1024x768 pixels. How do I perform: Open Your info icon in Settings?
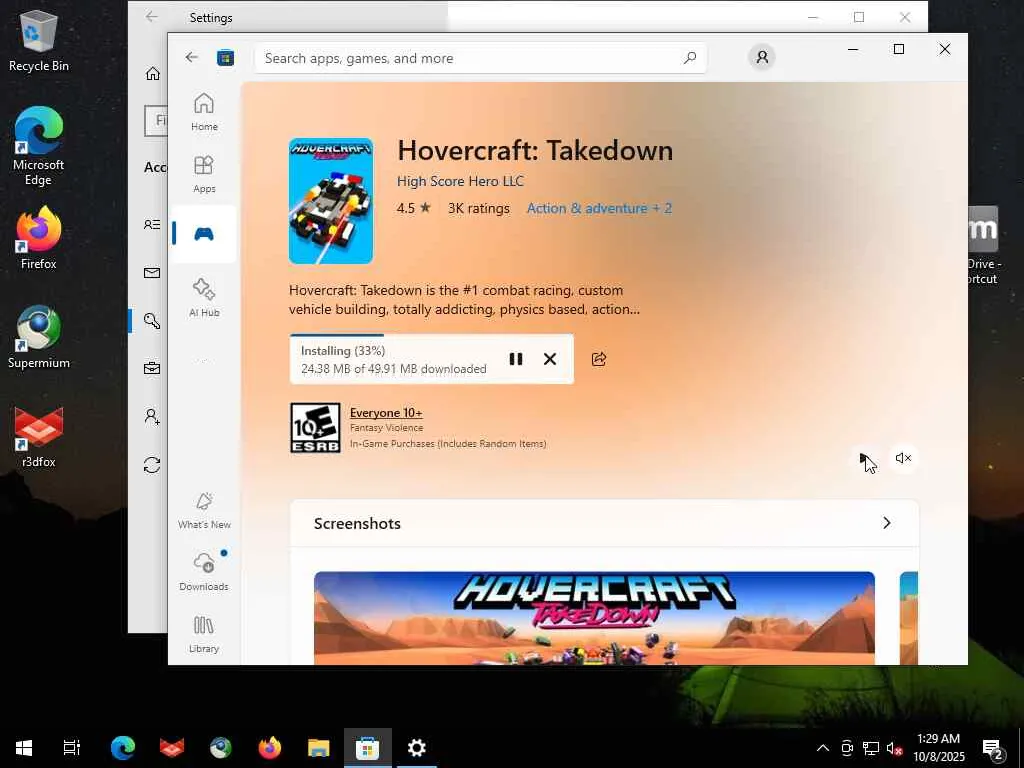click(x=152, y=225)
